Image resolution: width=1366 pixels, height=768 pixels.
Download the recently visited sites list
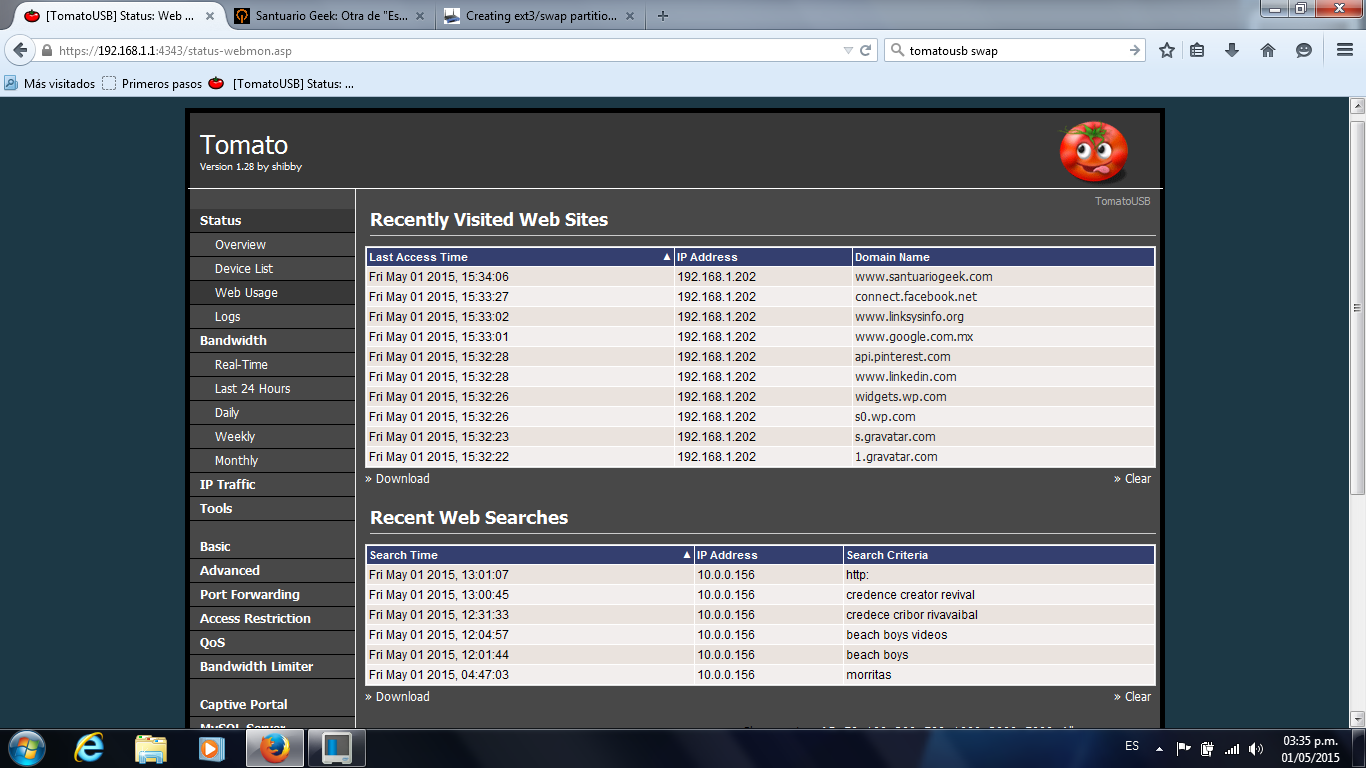[402, 479]
